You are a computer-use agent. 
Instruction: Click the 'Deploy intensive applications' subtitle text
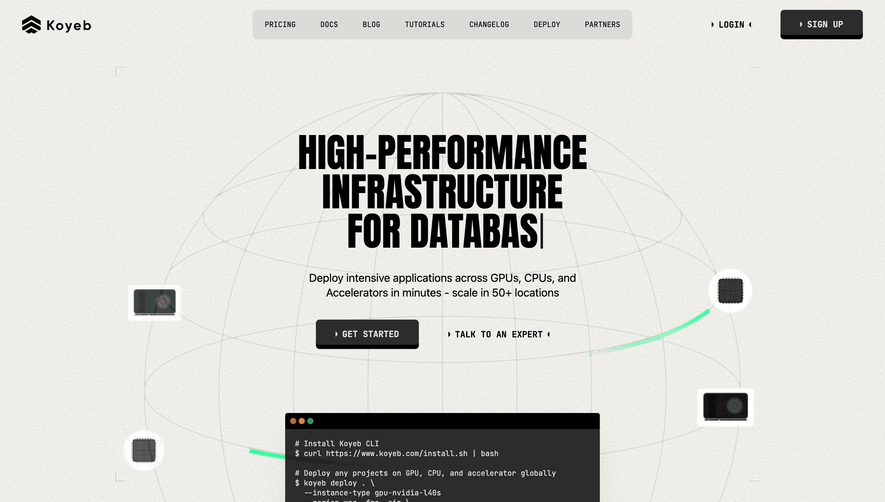[442, 285]
